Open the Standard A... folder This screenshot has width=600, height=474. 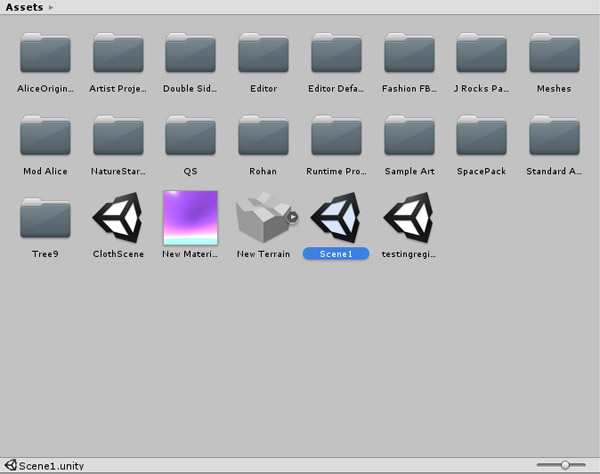pyautogui.click(x=554, y=135)
